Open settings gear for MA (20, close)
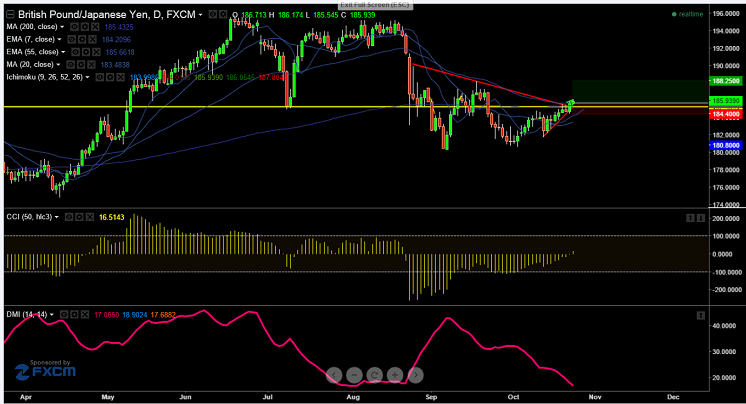The image size is (746, 404). (x=81, y=64)
